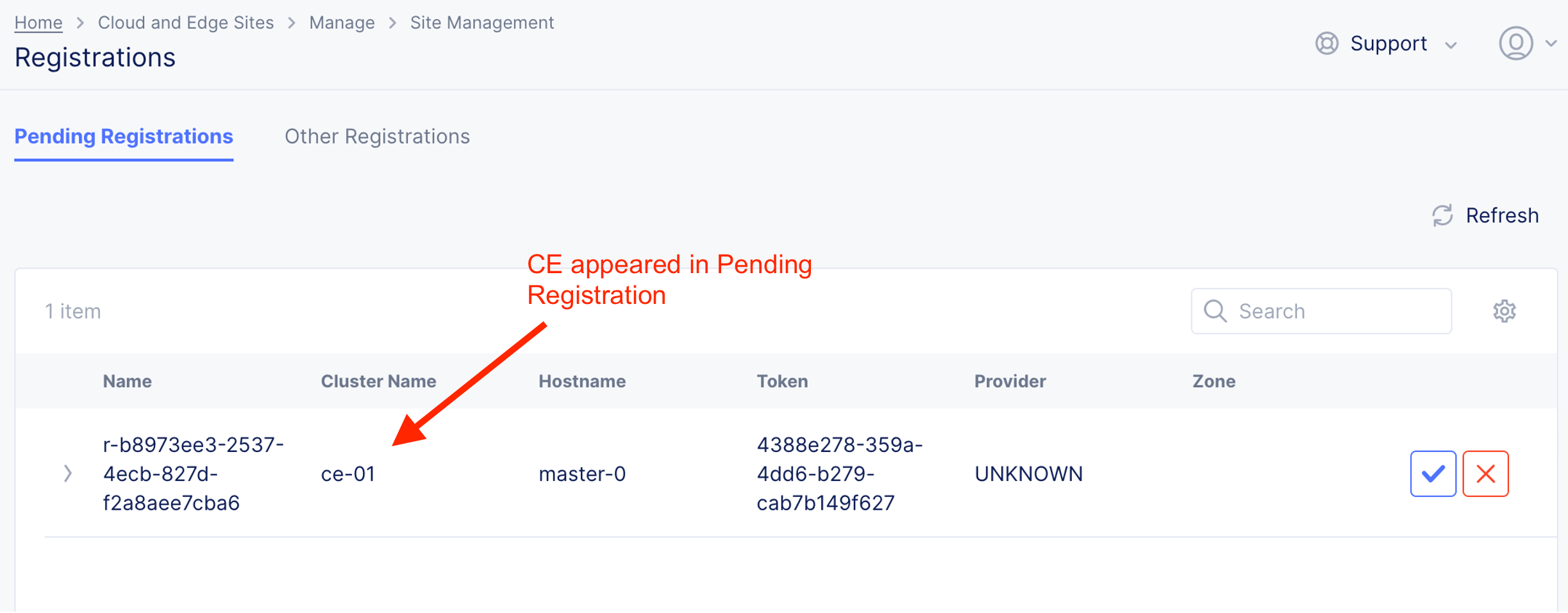1568x613 pixels.
Task: Click the Refresh button label
Action: [1502, 215]
